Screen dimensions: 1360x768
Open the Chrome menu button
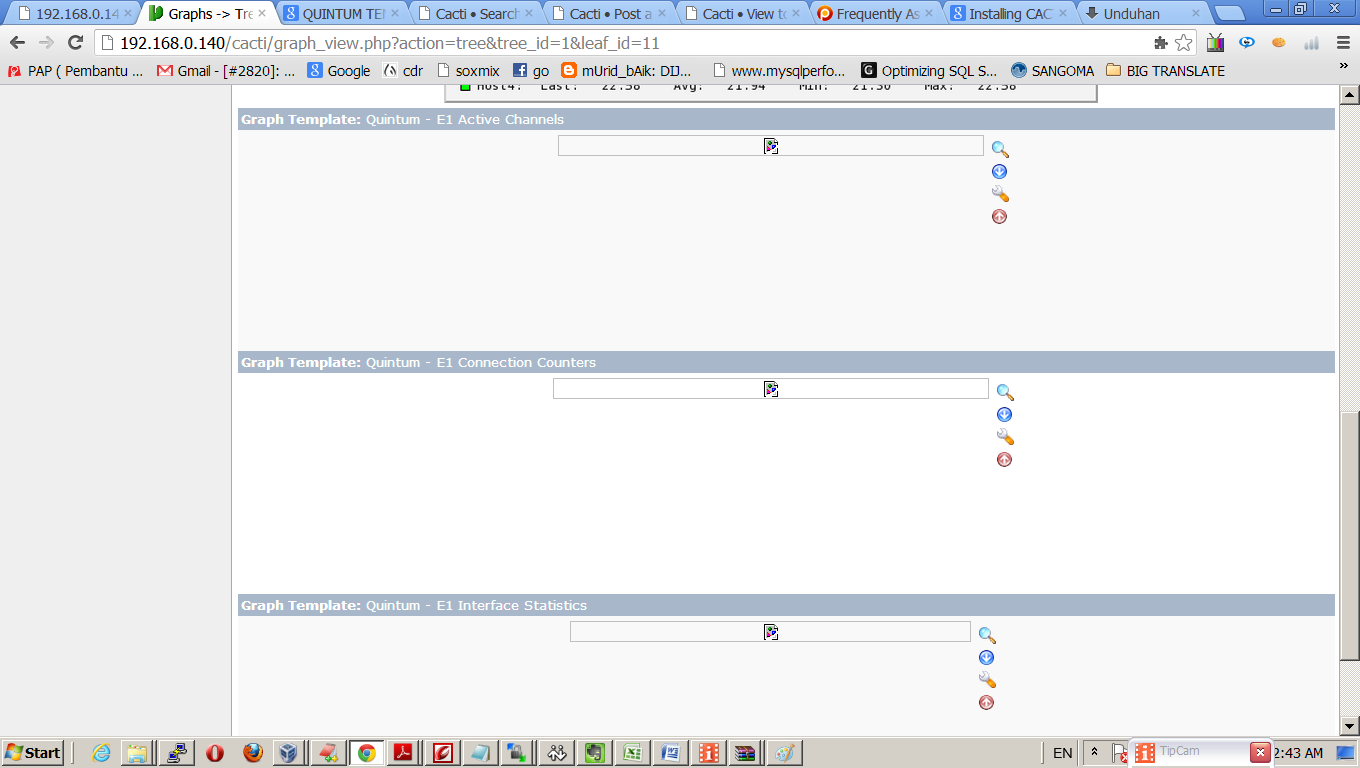pyautogui.click(x=1343, y=43)
